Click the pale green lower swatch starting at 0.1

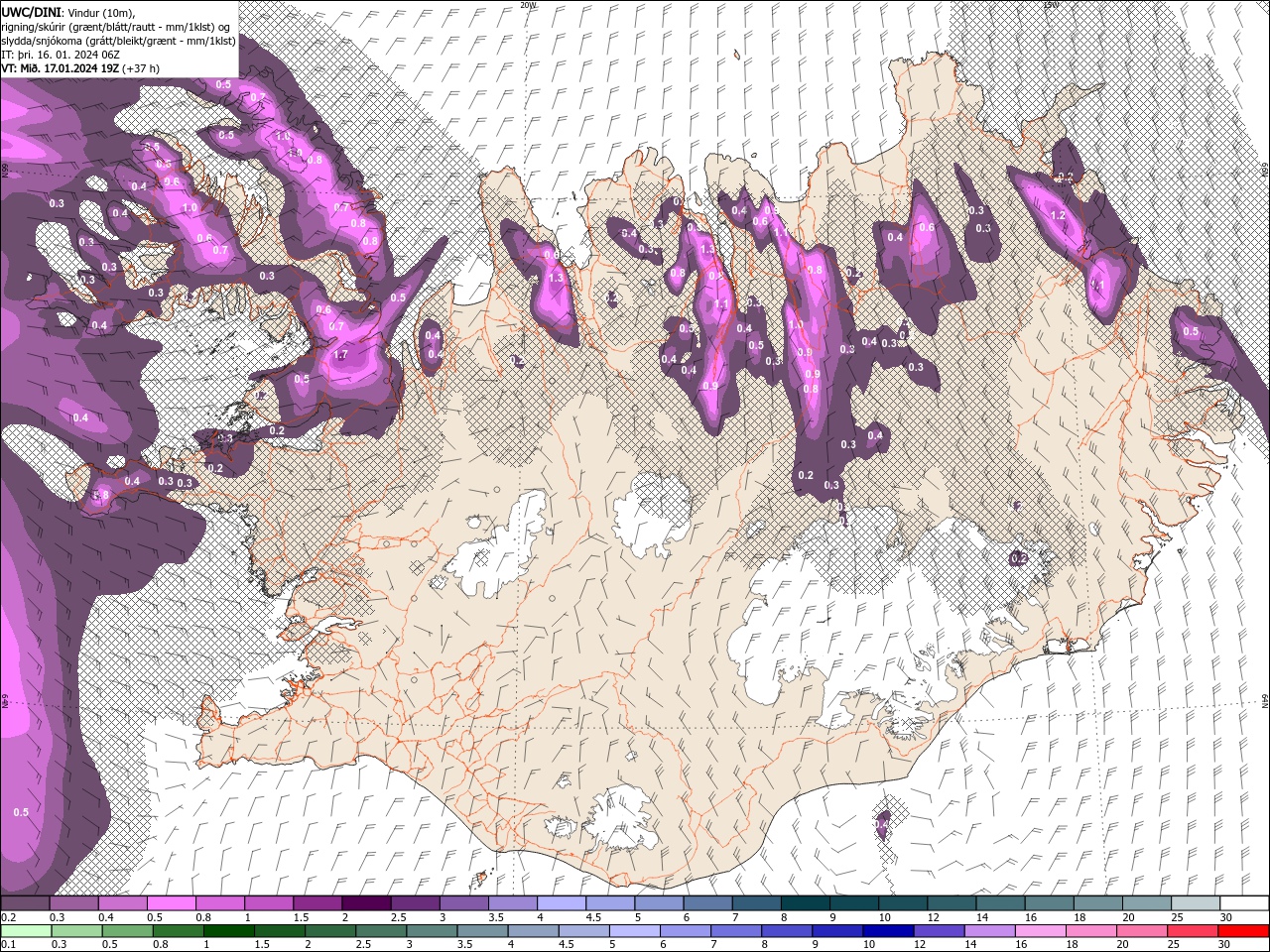coord(26,930)
